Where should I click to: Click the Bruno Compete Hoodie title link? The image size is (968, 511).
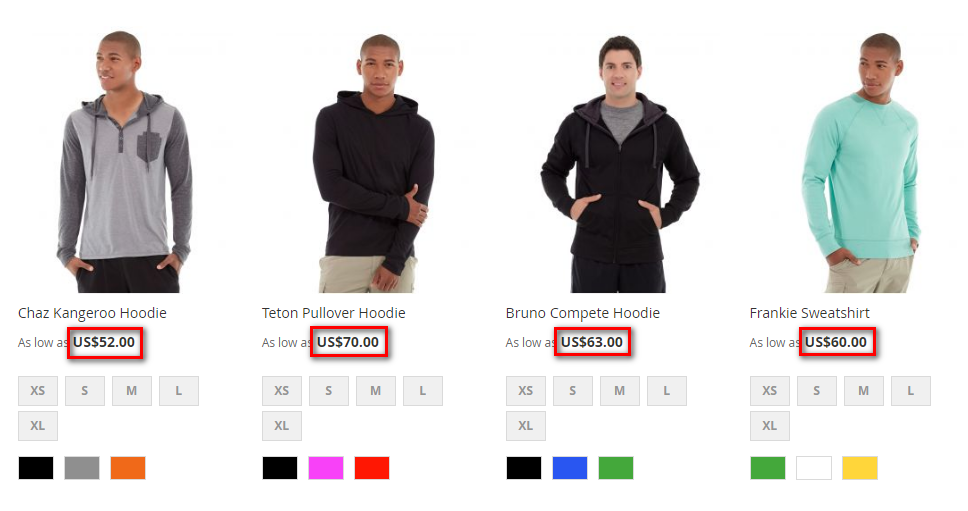582,313
